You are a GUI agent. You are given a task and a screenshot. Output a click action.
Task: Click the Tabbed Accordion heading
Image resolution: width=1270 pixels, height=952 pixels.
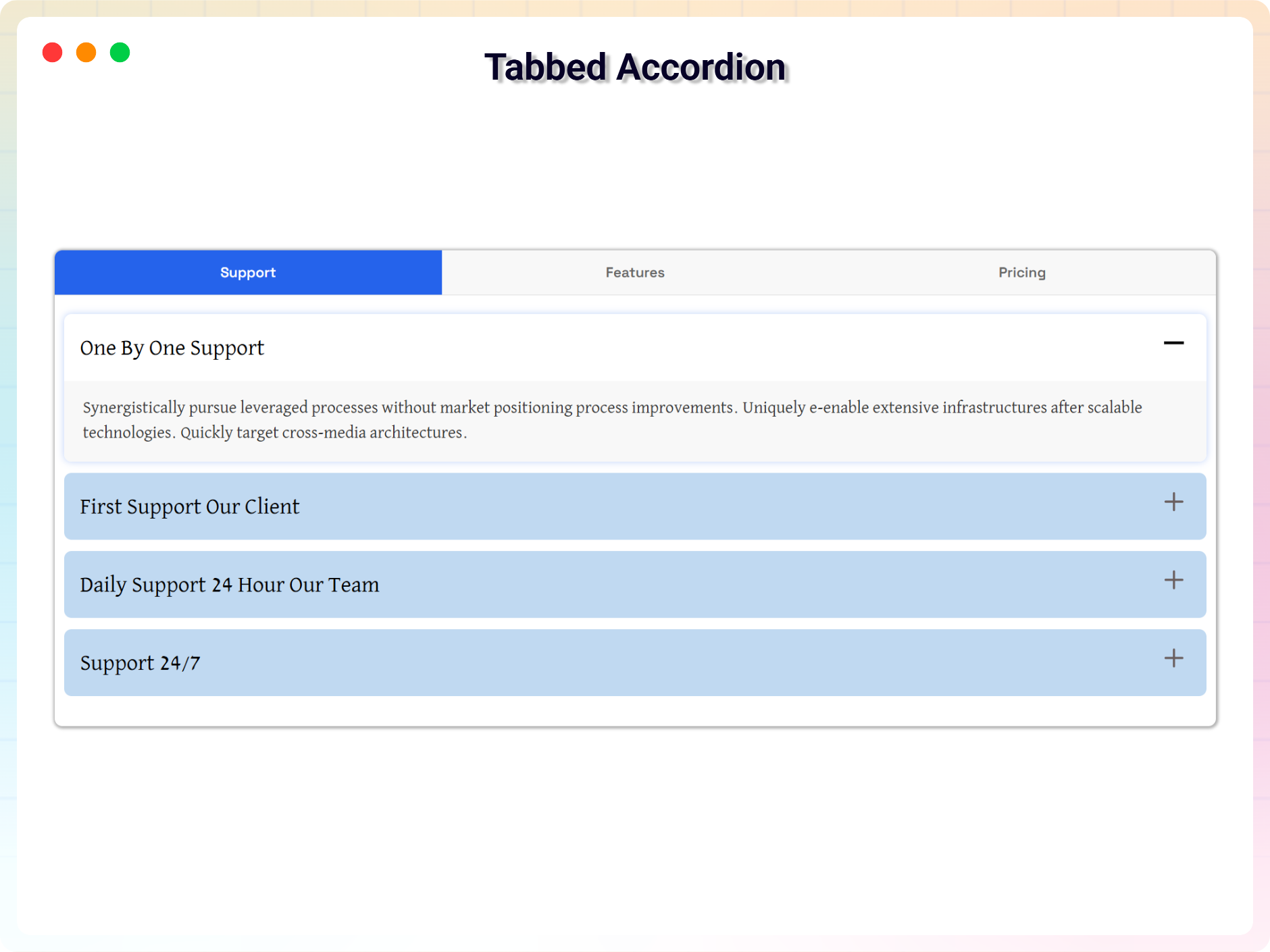635,66
